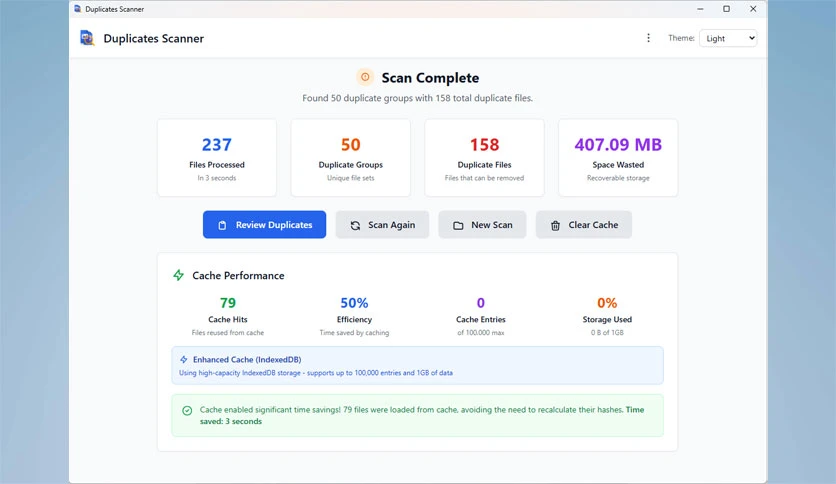This screenshot has height=484, width=836.
Task: Maximize the Duplicates Scanner window
Action: click(726, 9)
